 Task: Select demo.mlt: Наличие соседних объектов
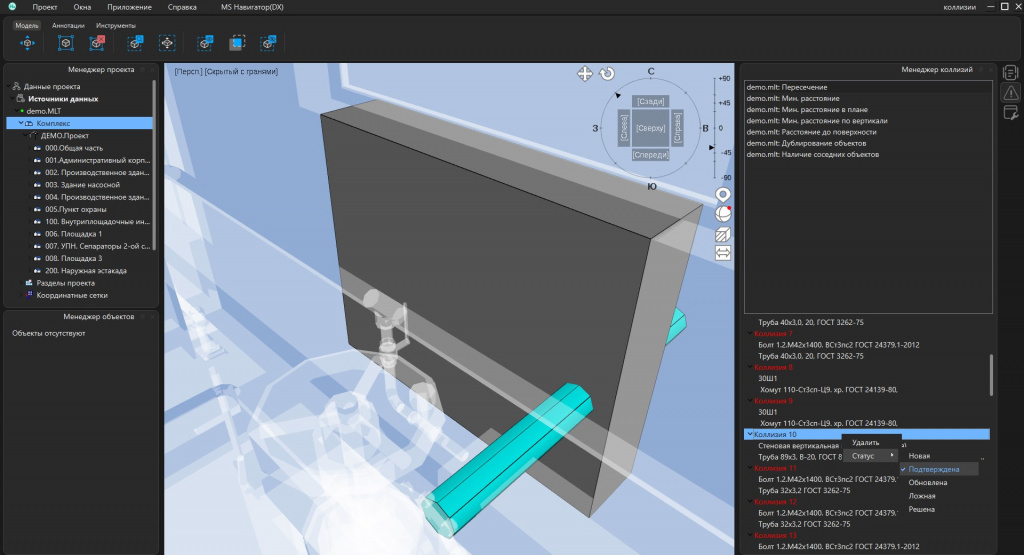click(x=812, y=154)
